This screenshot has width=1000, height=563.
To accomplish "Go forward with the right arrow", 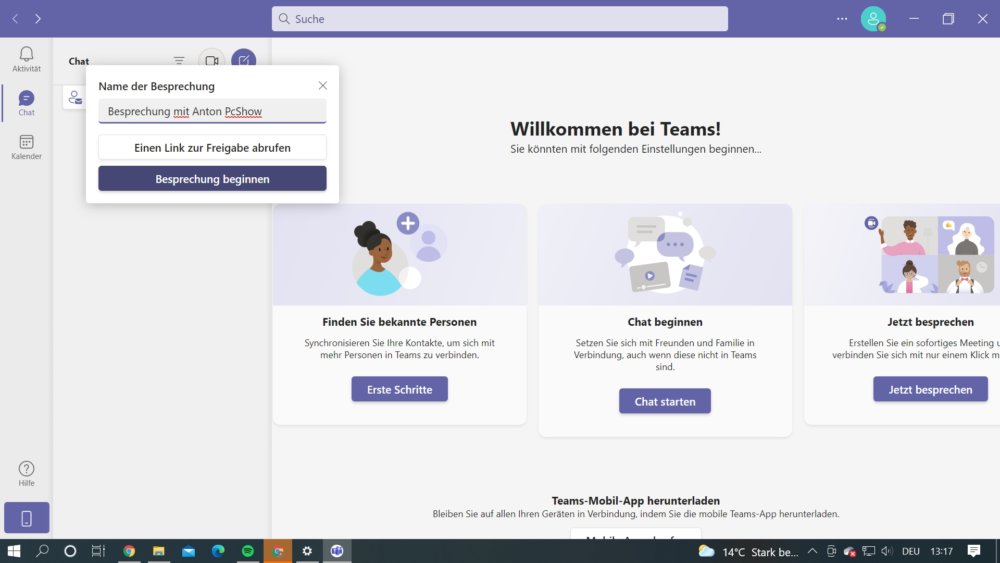I will tap(38, 18).
